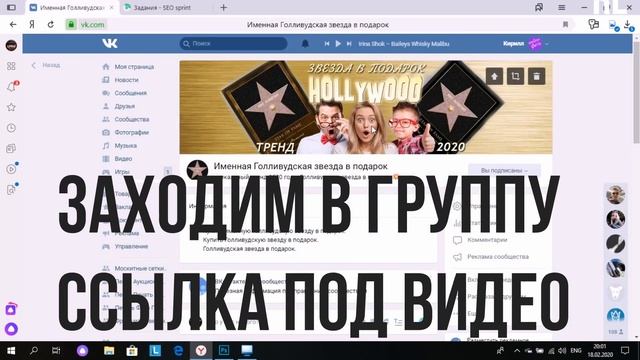Skip to previous track in VK player

point(327,44)
